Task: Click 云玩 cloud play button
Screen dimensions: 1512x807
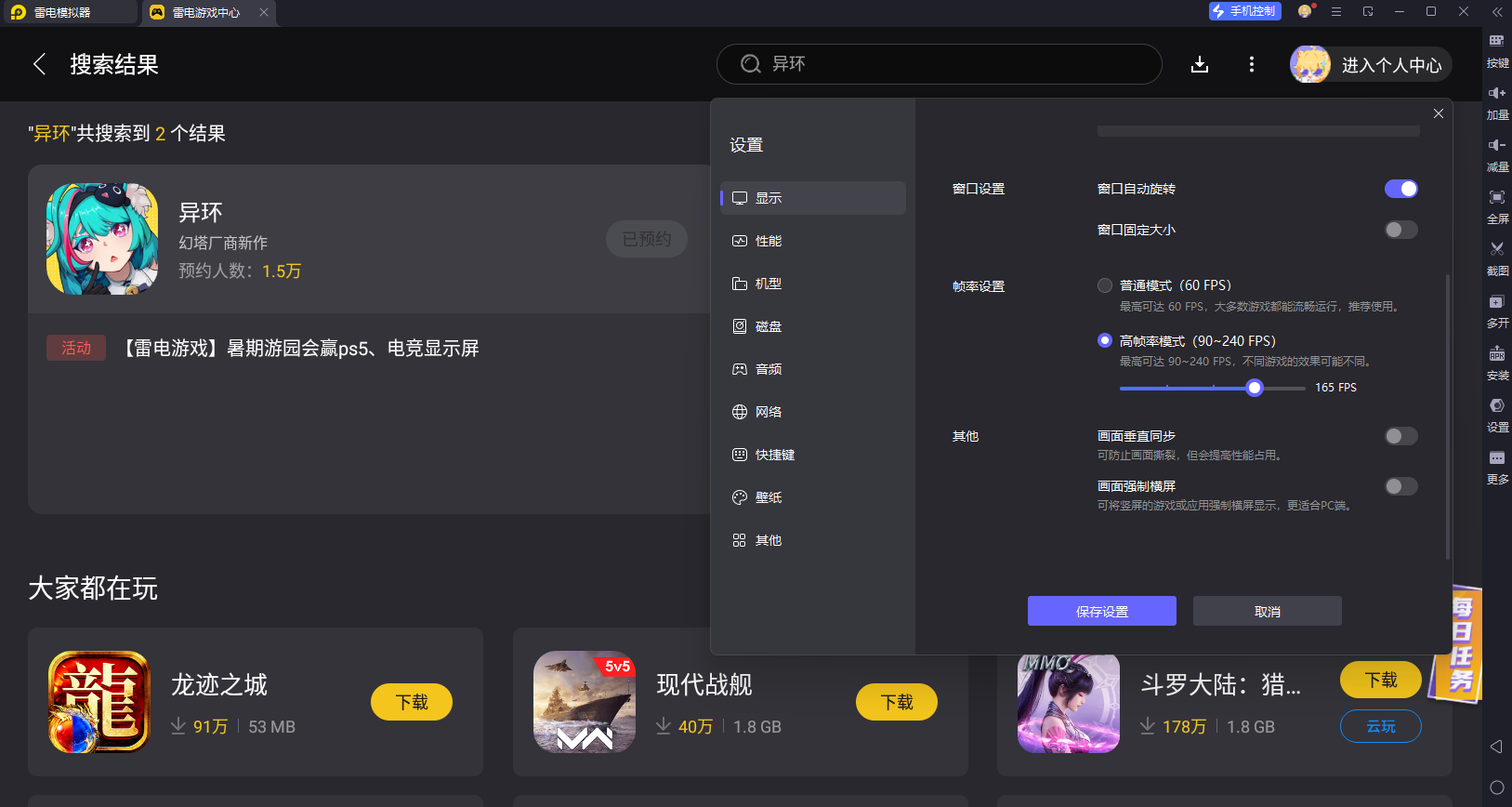Action: pos(1381,726)
